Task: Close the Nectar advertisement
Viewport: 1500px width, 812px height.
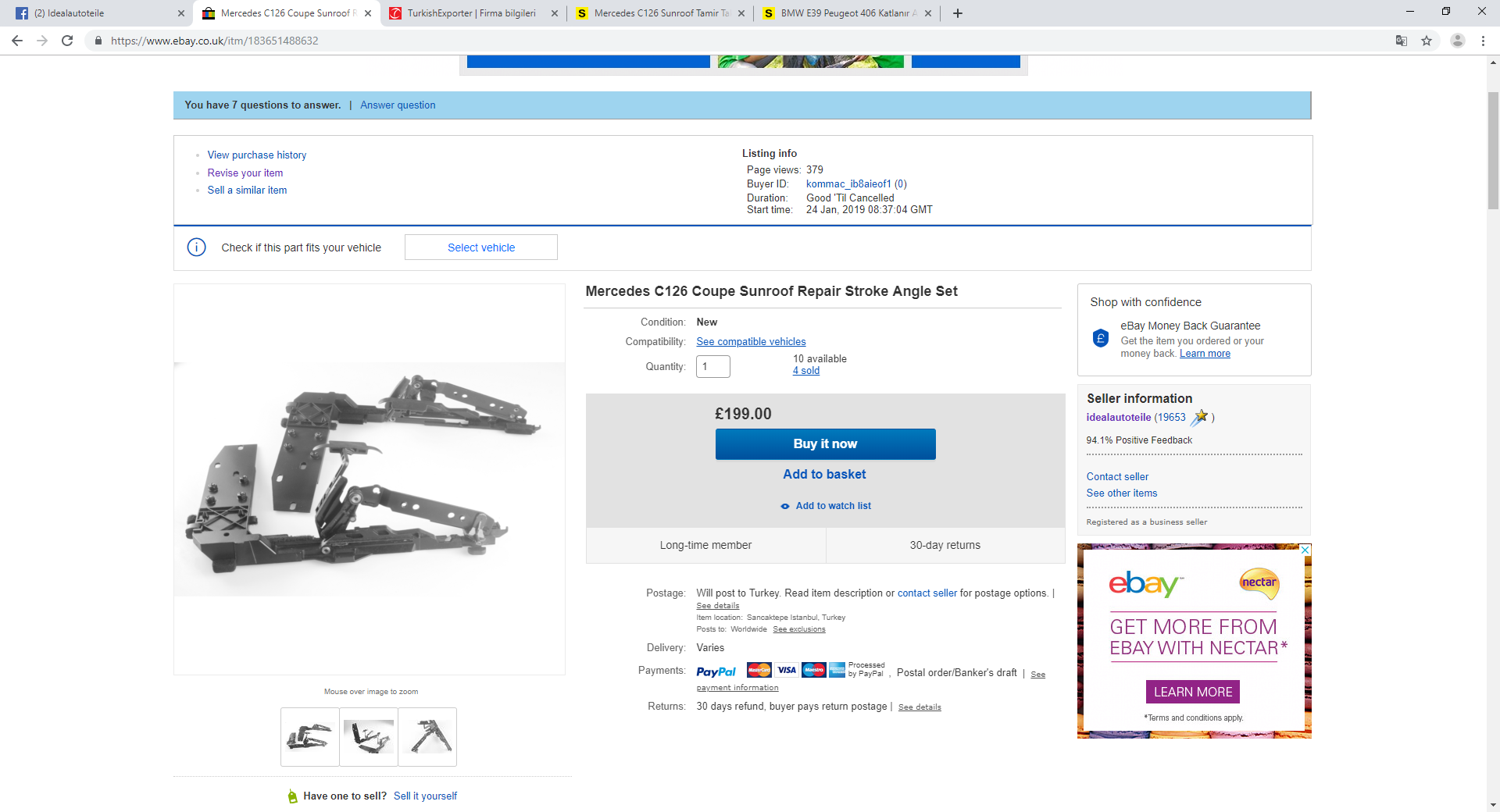Action: pyautogui.click(x=1305, y=550)
